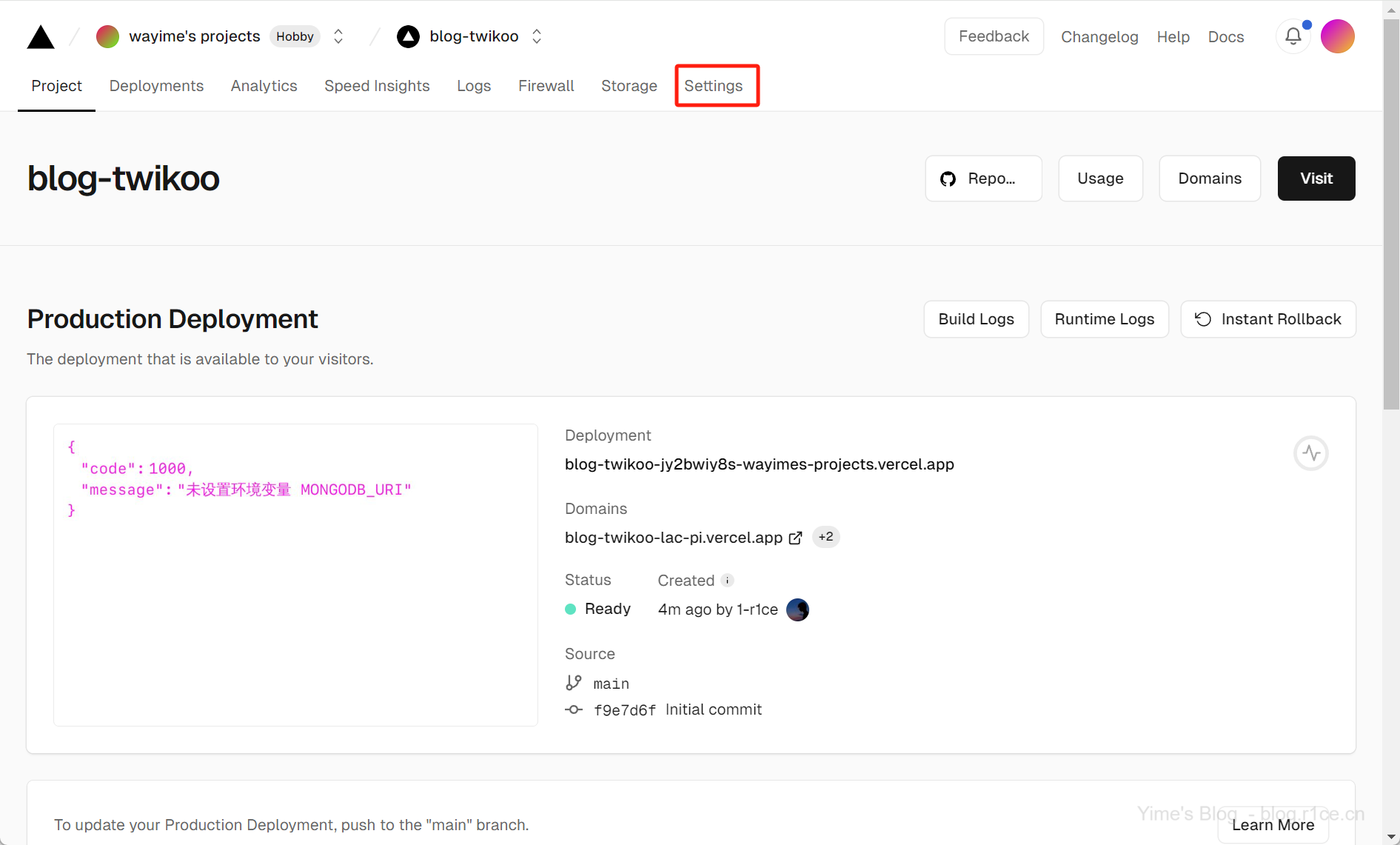Viewport: 1400px width, 845px height.
Task: Go to the Storage tab
Action: point(629,86)
